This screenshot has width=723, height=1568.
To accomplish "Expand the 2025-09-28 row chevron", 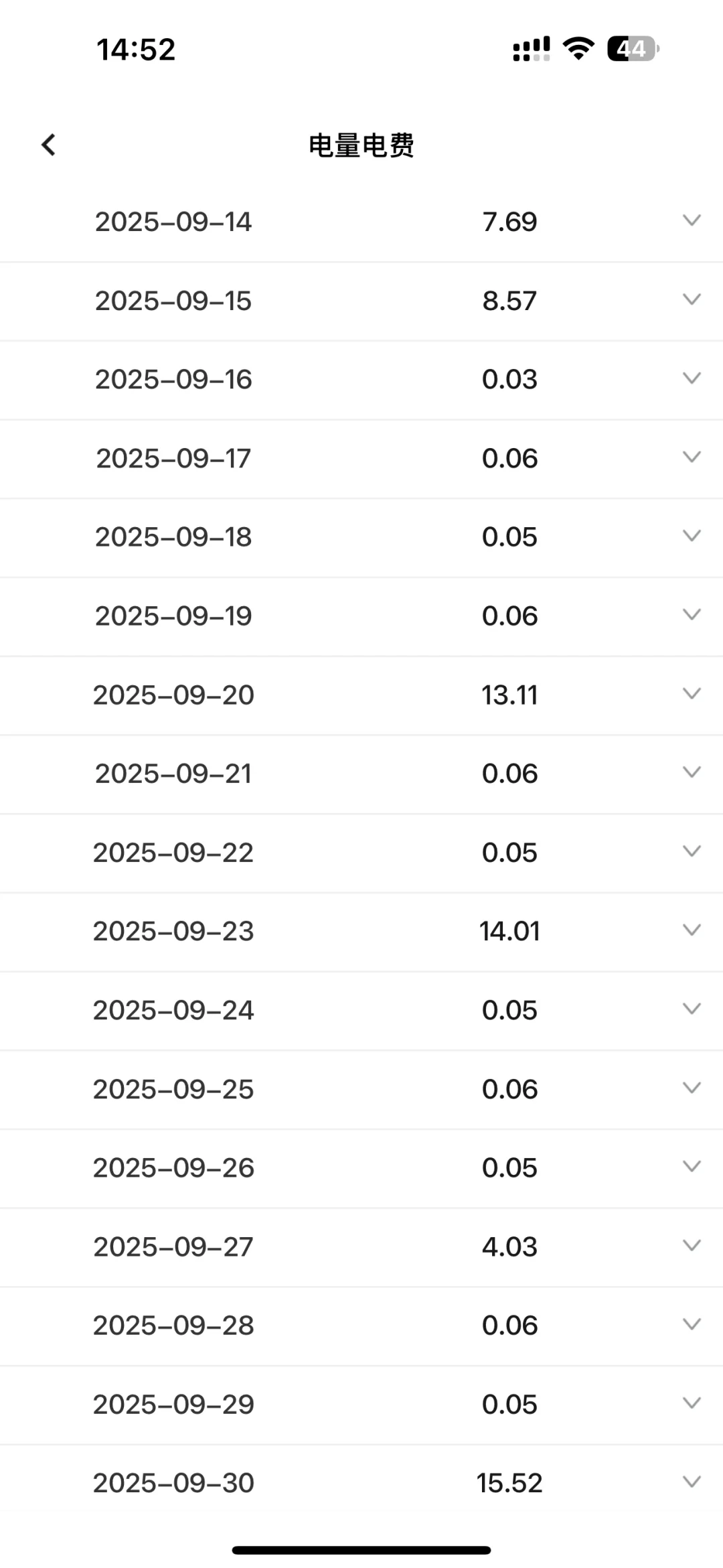I will 692,1324.
